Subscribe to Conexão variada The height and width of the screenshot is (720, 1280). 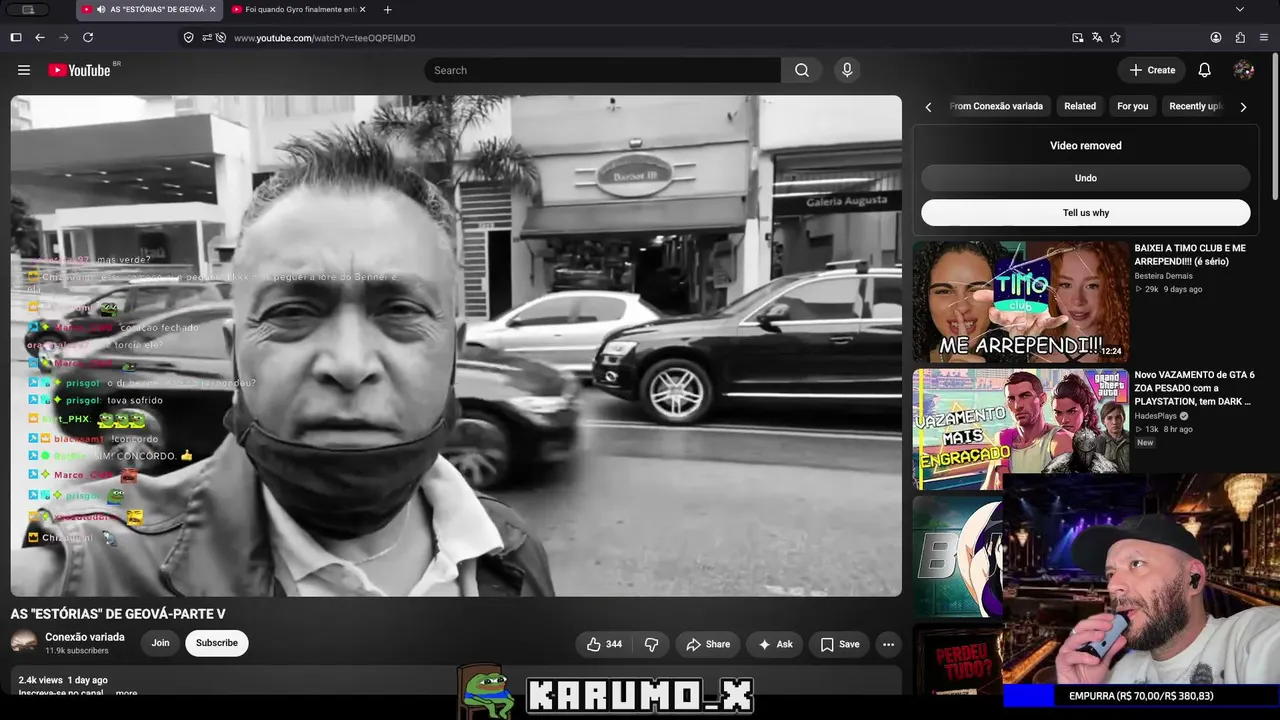coord(217,643)
